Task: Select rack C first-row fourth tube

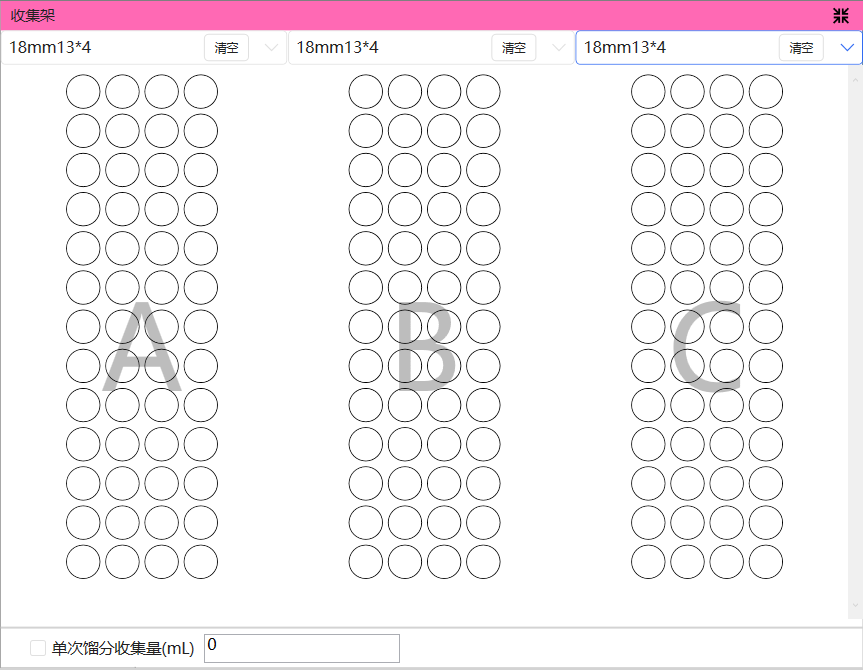Action: tap(766, 91)
